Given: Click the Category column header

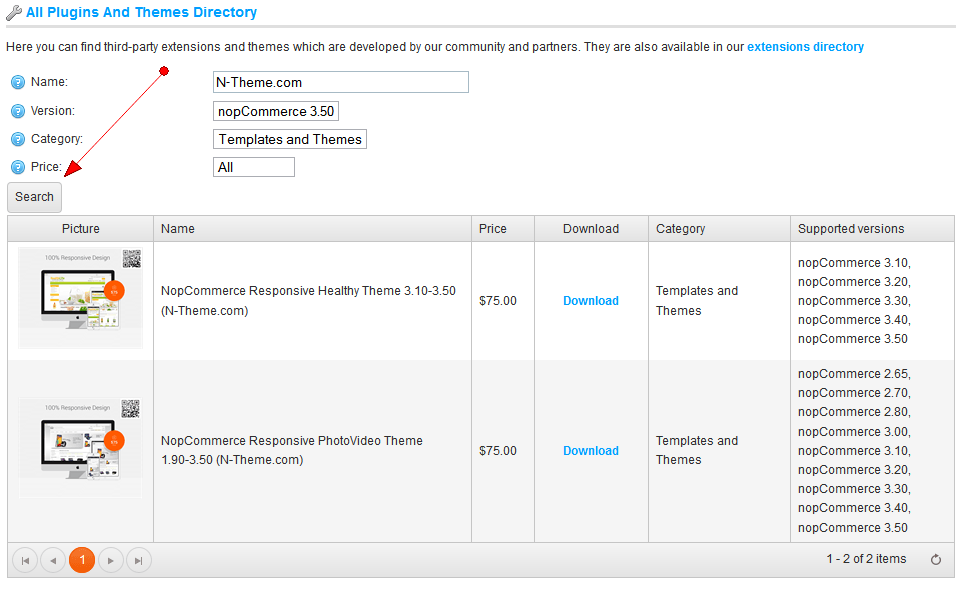Looking at the screenshot, I should coord(719,229).
